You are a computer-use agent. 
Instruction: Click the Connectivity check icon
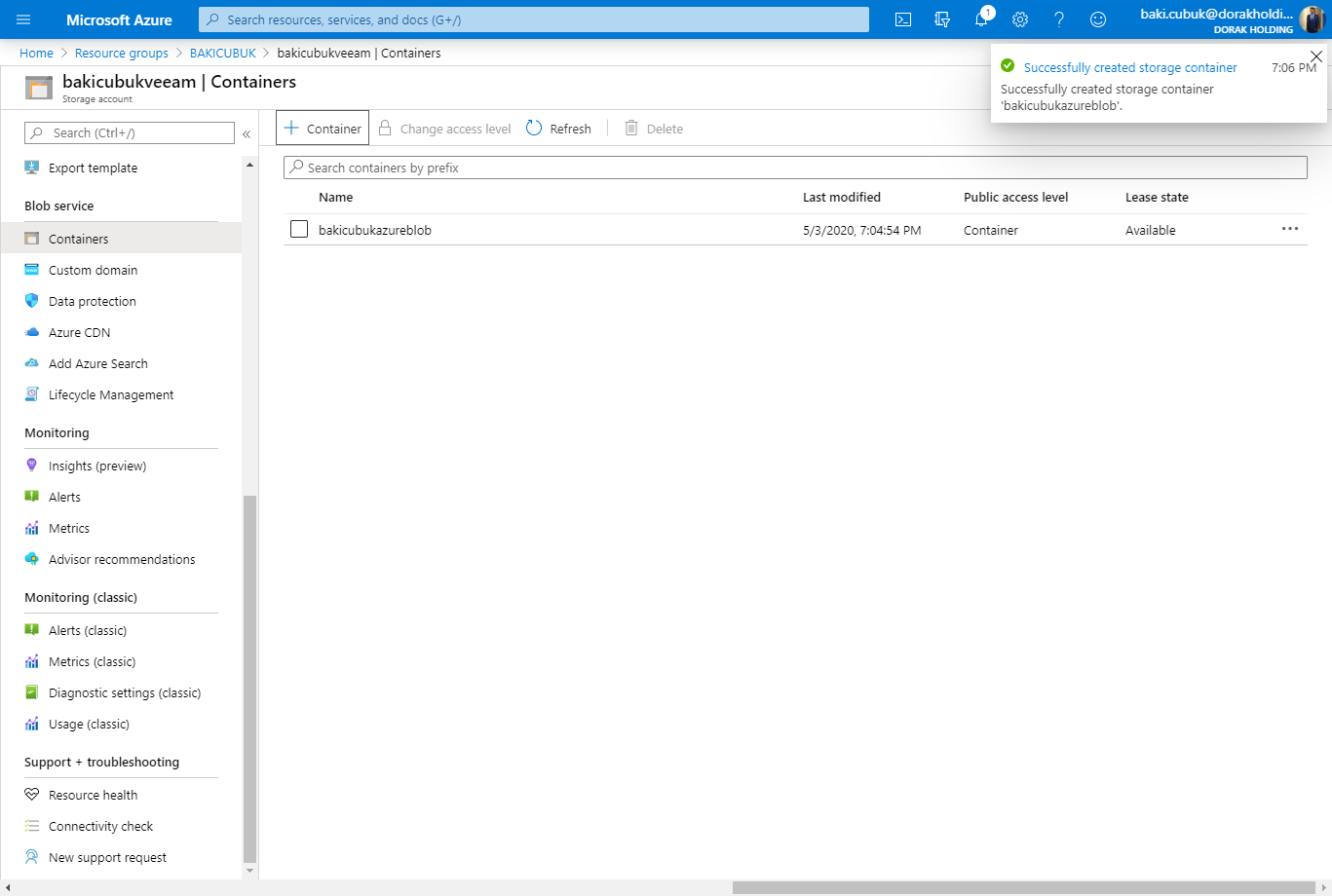click(32, 826)
